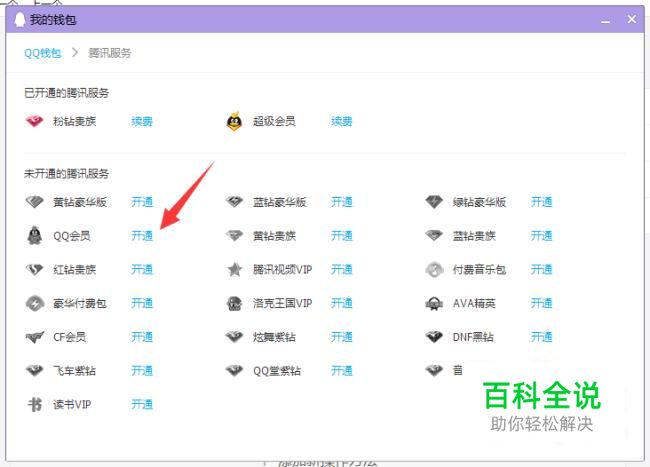The height and width of the screenshot is (467, 650).
Task: Go back to QQ钱包 breadcrumb
Action: click(x=43, y=53)
